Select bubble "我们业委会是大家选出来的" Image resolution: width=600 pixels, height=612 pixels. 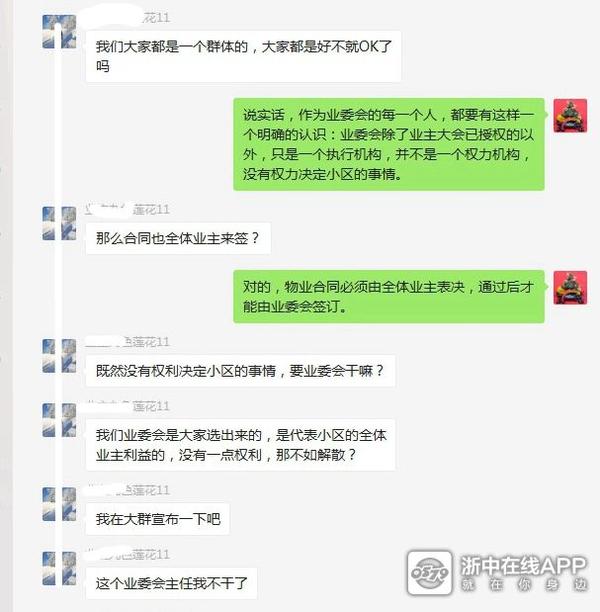coord(240,445)
